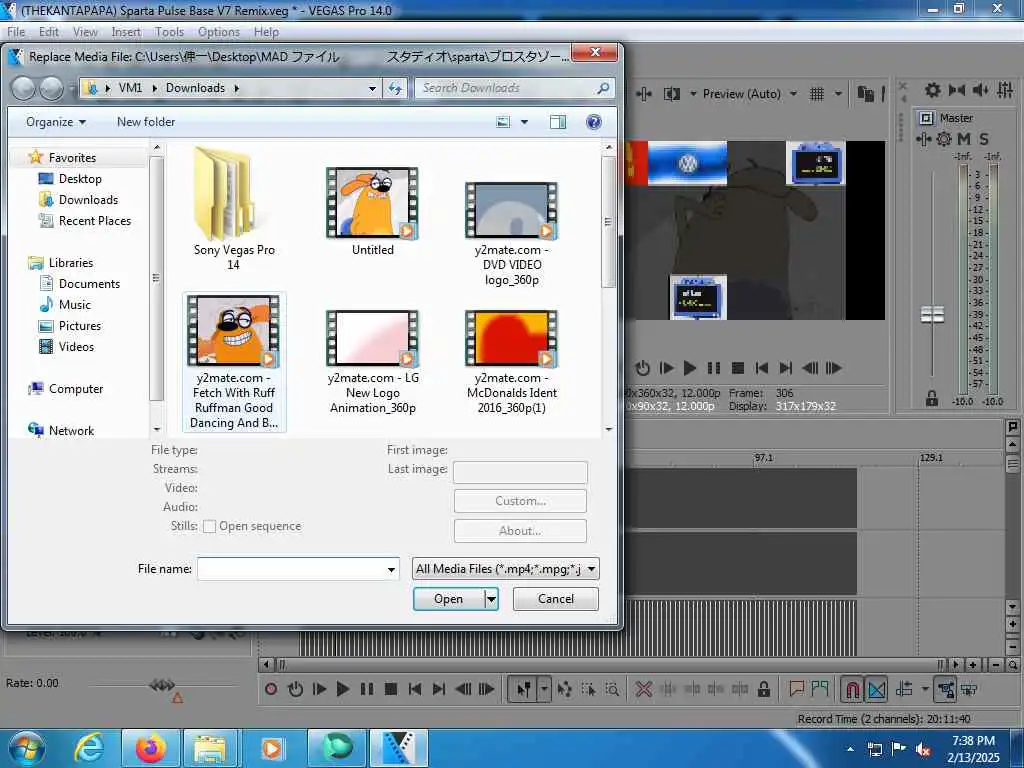Click the red X Delete icon
The image size is (1024, 768).
coord(644,689)
